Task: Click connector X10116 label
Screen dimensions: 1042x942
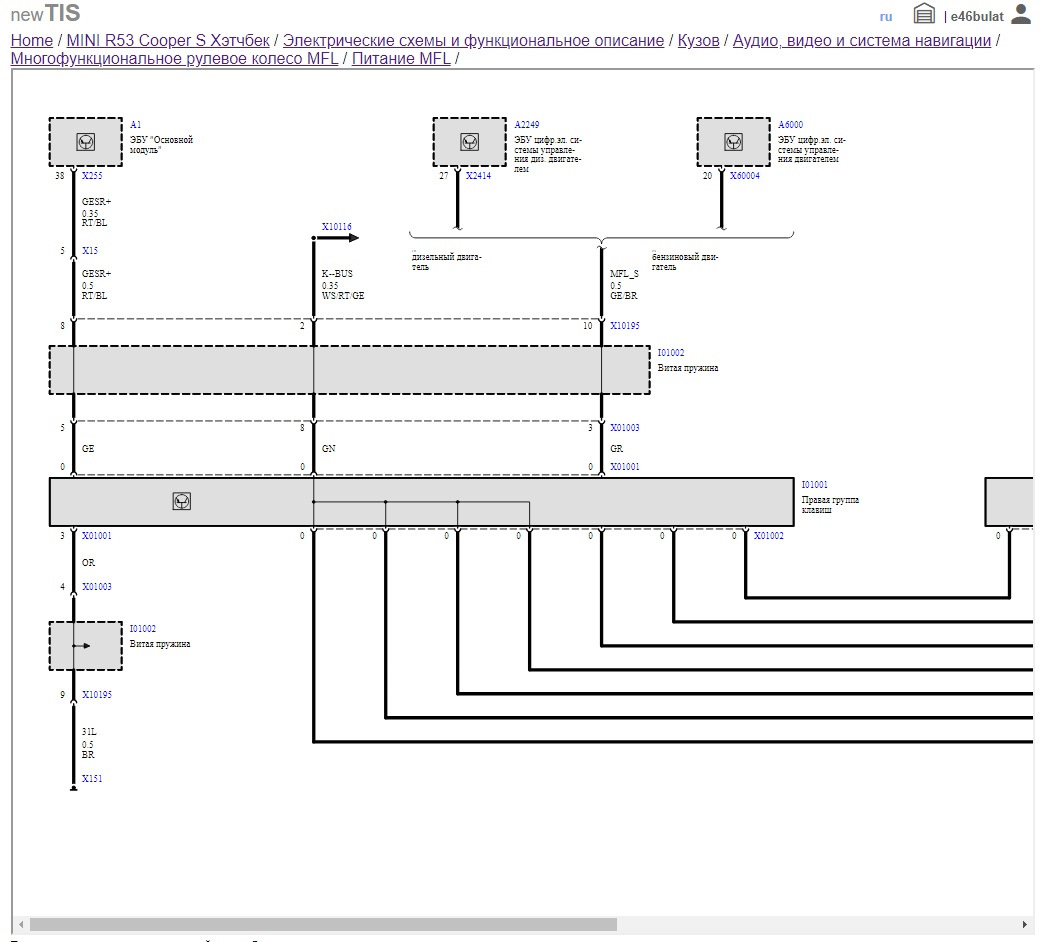Action: 337,227
